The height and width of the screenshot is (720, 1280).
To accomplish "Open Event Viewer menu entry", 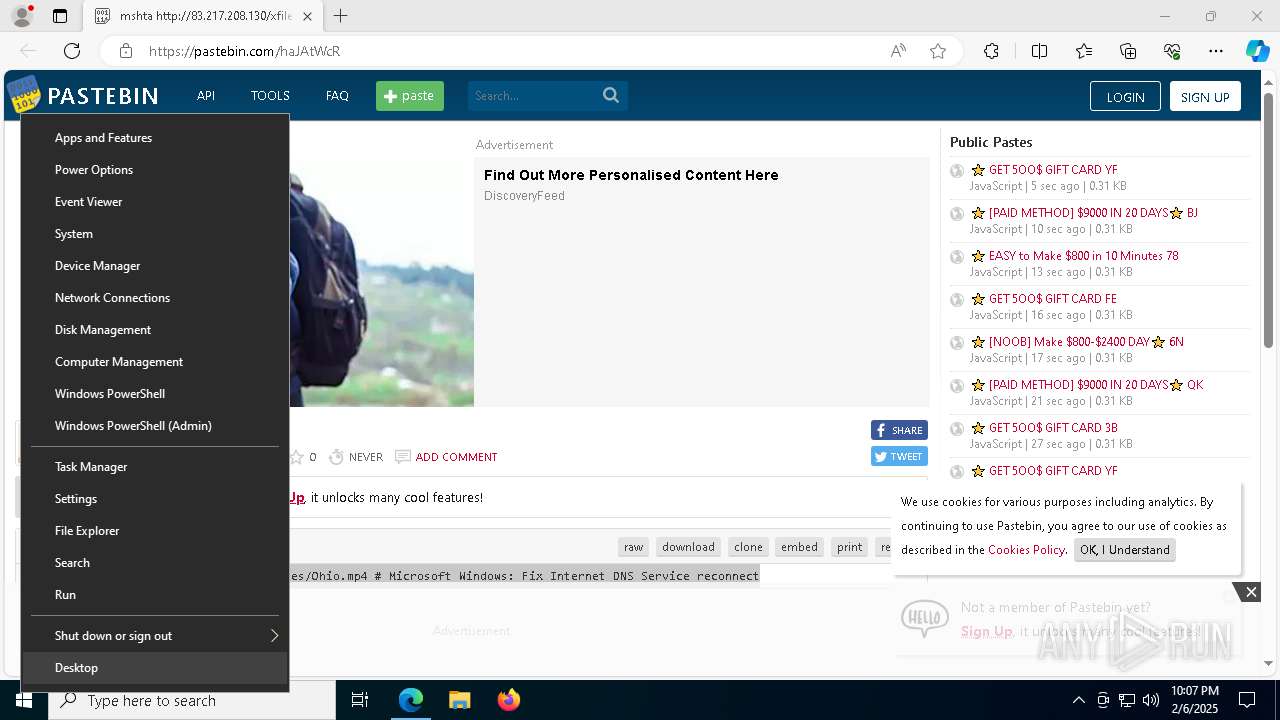I will click(x=155, y=202).
